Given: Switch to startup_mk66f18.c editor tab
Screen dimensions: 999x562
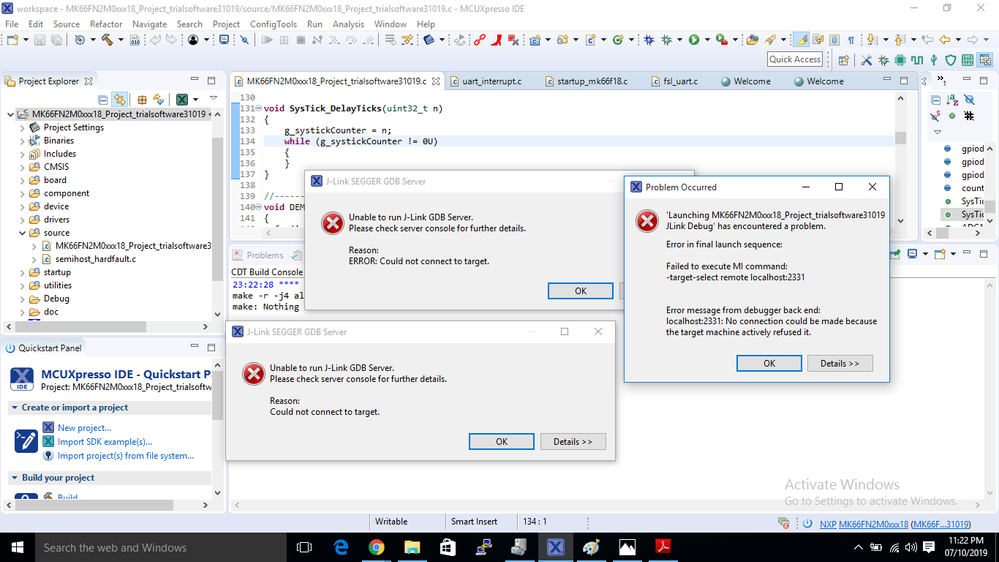Looking at the screenshot, I should tap(586, 82).
